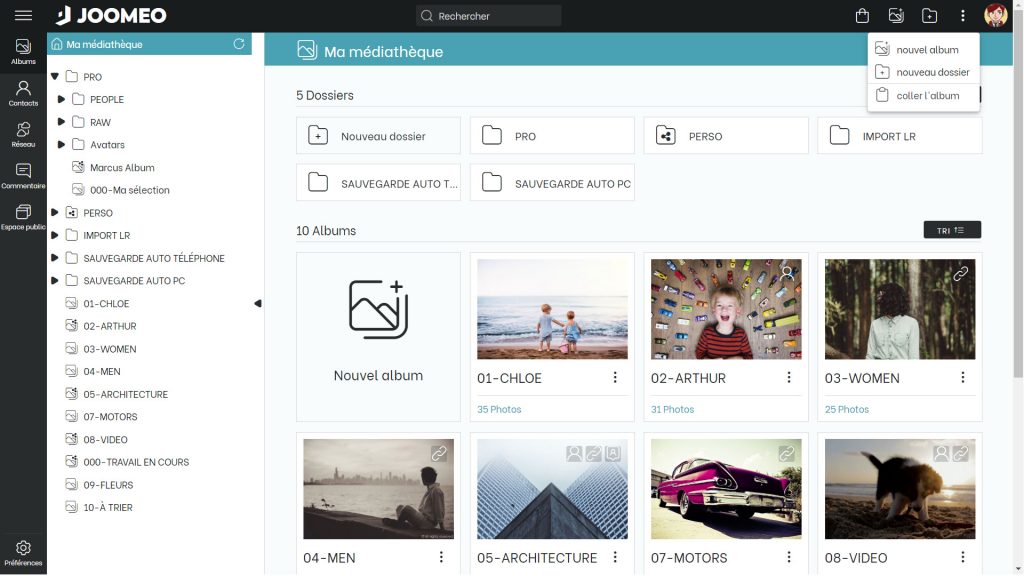The height and width of the screenshot is (576, 1024).
Task: Open the Espace public section
Action: click(x=23, y=217)
